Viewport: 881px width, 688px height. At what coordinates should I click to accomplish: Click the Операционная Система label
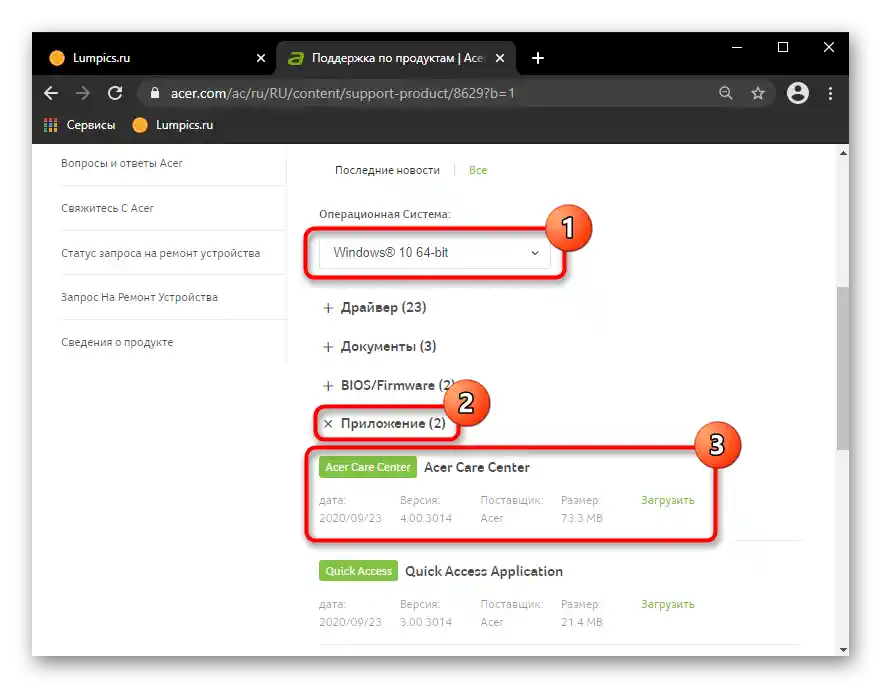point(385,214)
